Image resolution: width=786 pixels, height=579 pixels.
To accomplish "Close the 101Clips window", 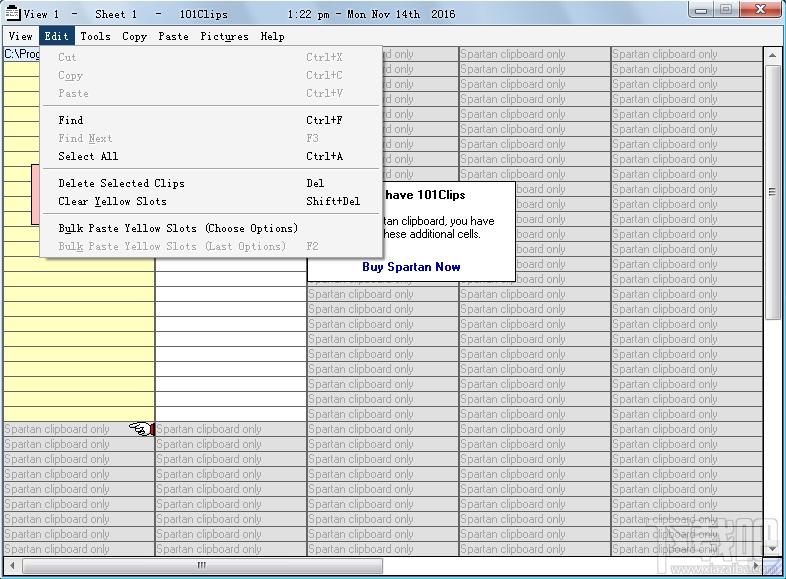I will (x=760, y=10).
